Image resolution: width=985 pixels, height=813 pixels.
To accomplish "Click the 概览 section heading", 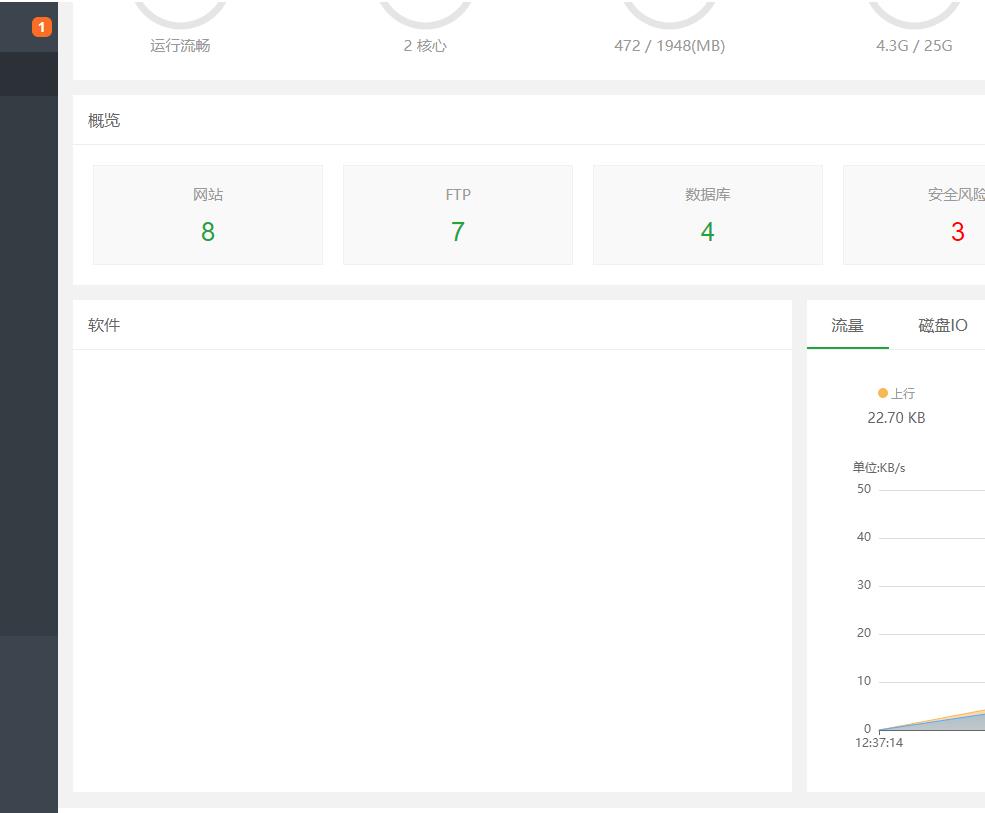I will [x=104, y=121].
